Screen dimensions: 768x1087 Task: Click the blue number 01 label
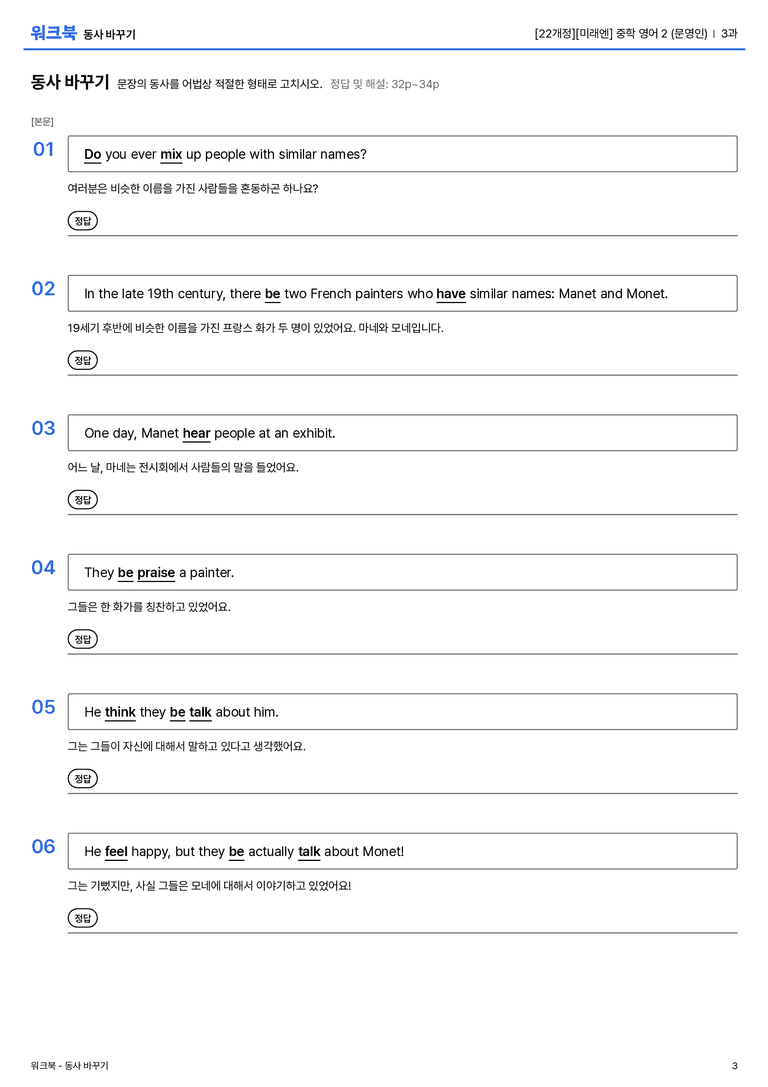44,149
